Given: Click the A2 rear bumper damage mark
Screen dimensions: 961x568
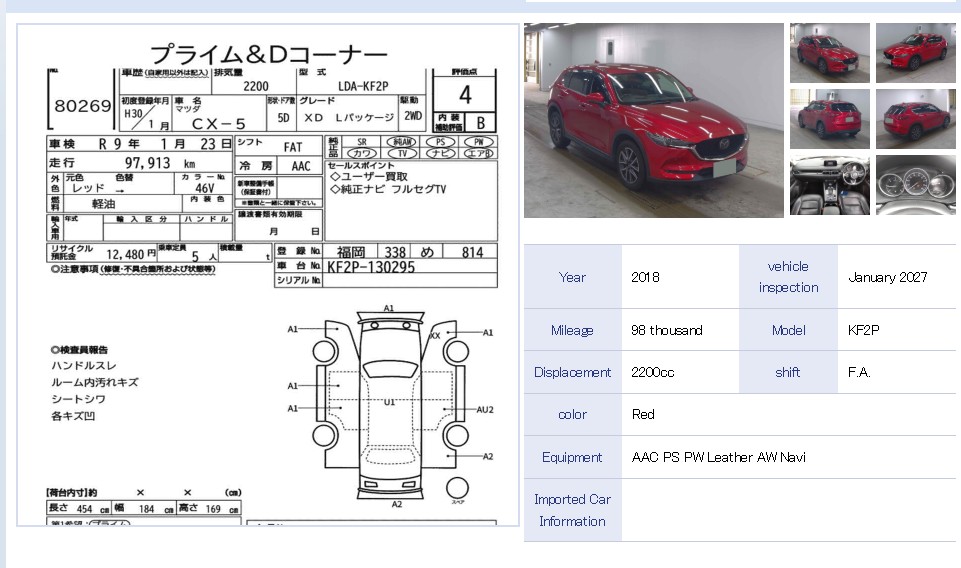Looking at the screenshot, I should [397, 504].
